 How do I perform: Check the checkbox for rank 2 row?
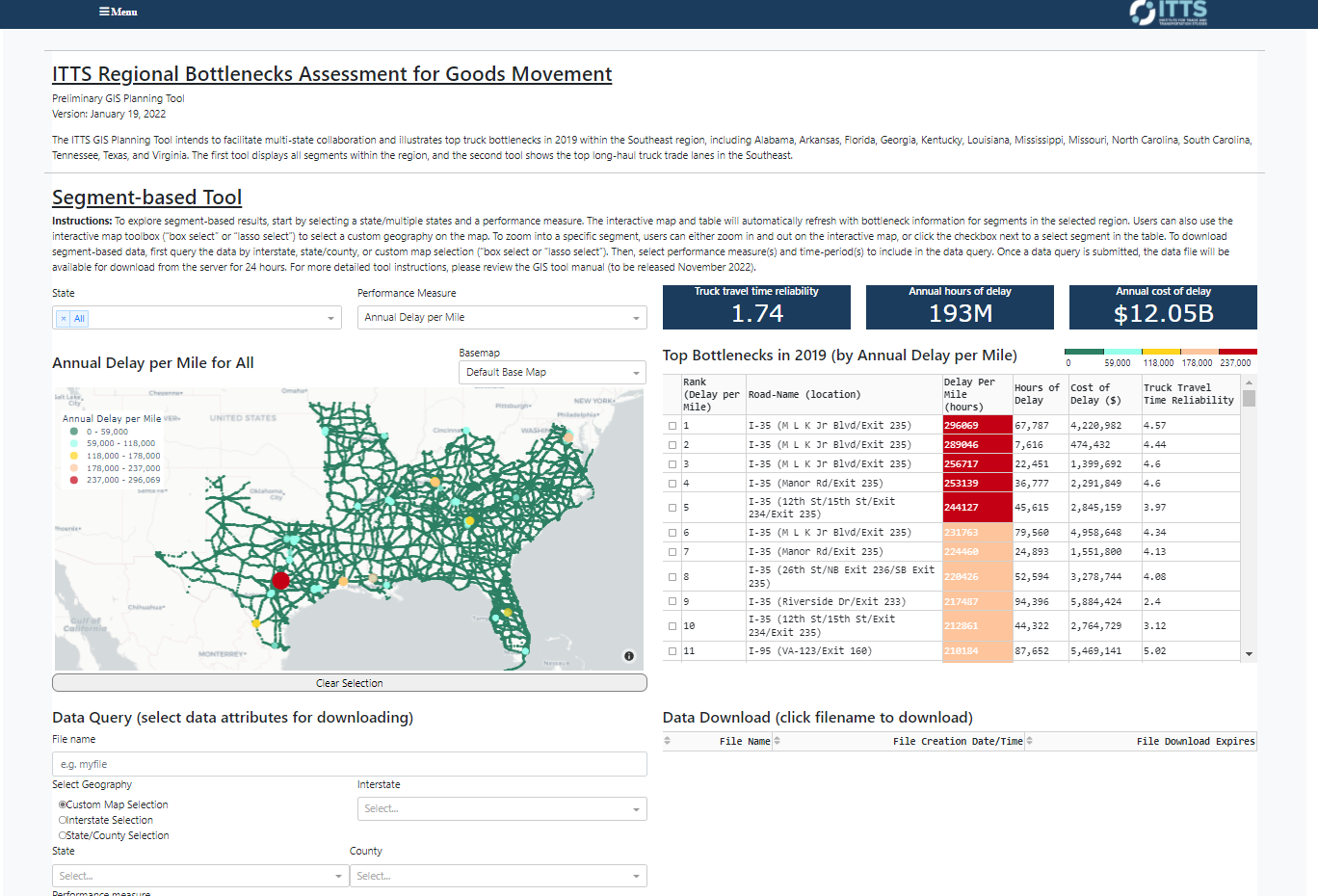(672, 445)
